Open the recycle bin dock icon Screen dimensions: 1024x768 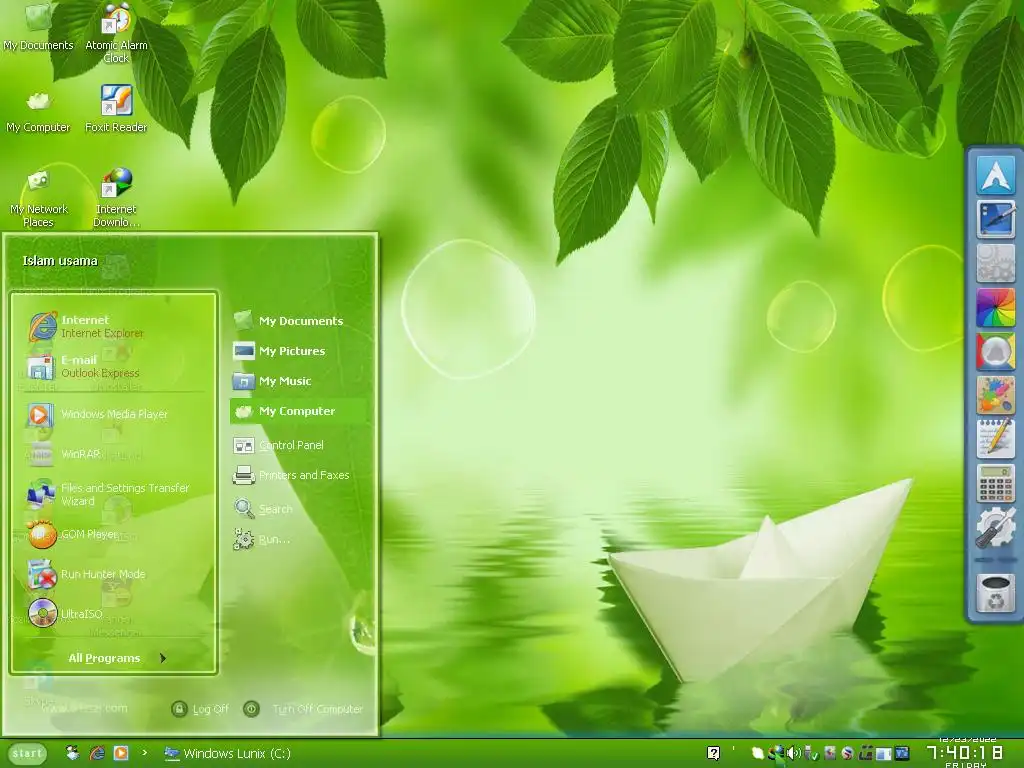(995, 593)
